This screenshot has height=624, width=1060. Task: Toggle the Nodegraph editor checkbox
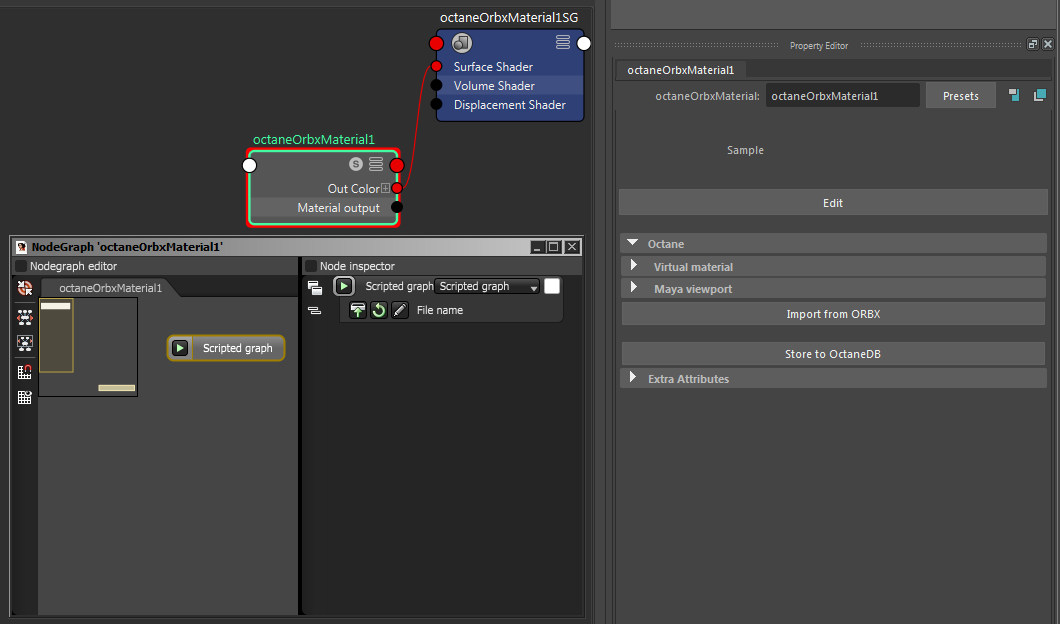[x=21, y=266]
